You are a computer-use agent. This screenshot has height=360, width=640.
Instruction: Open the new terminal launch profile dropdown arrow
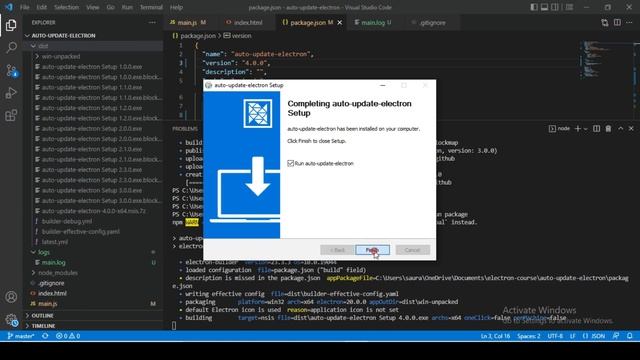[x=585, y=129]
